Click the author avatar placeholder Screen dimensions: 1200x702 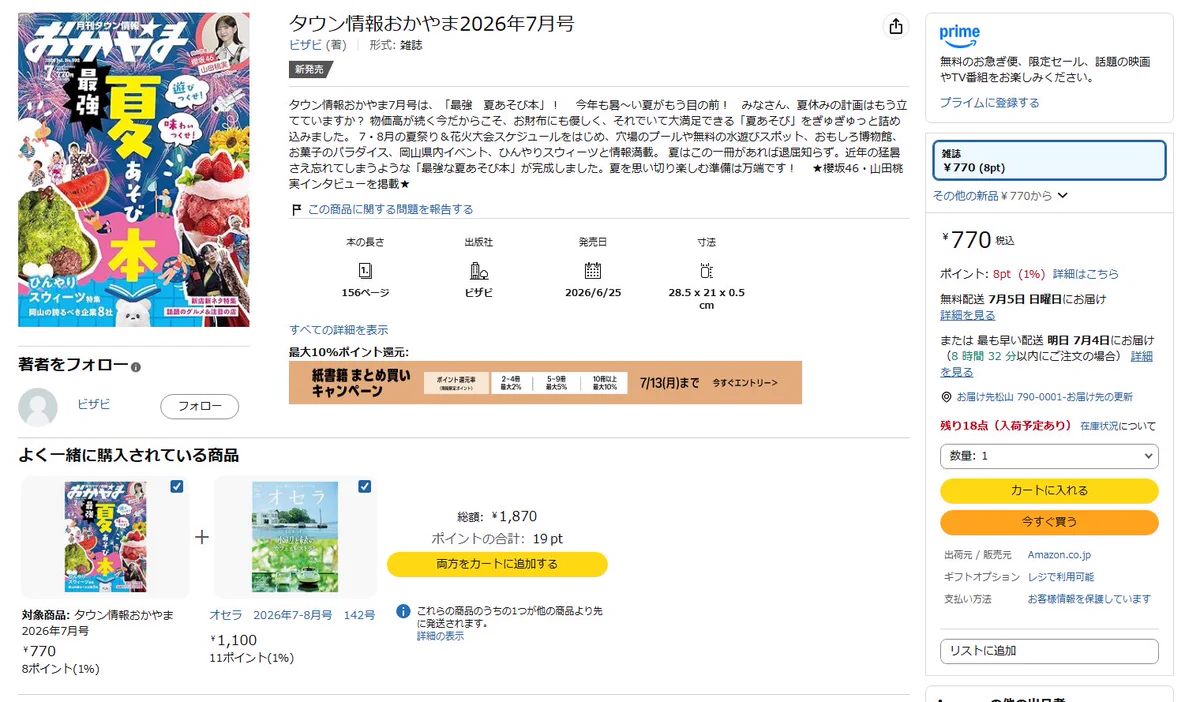[x=38, y=407]
